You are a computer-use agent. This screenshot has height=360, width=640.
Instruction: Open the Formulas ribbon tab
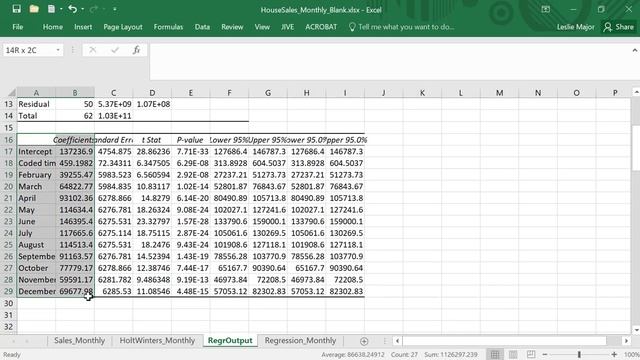pyautogui.click(x=168, y=27)
